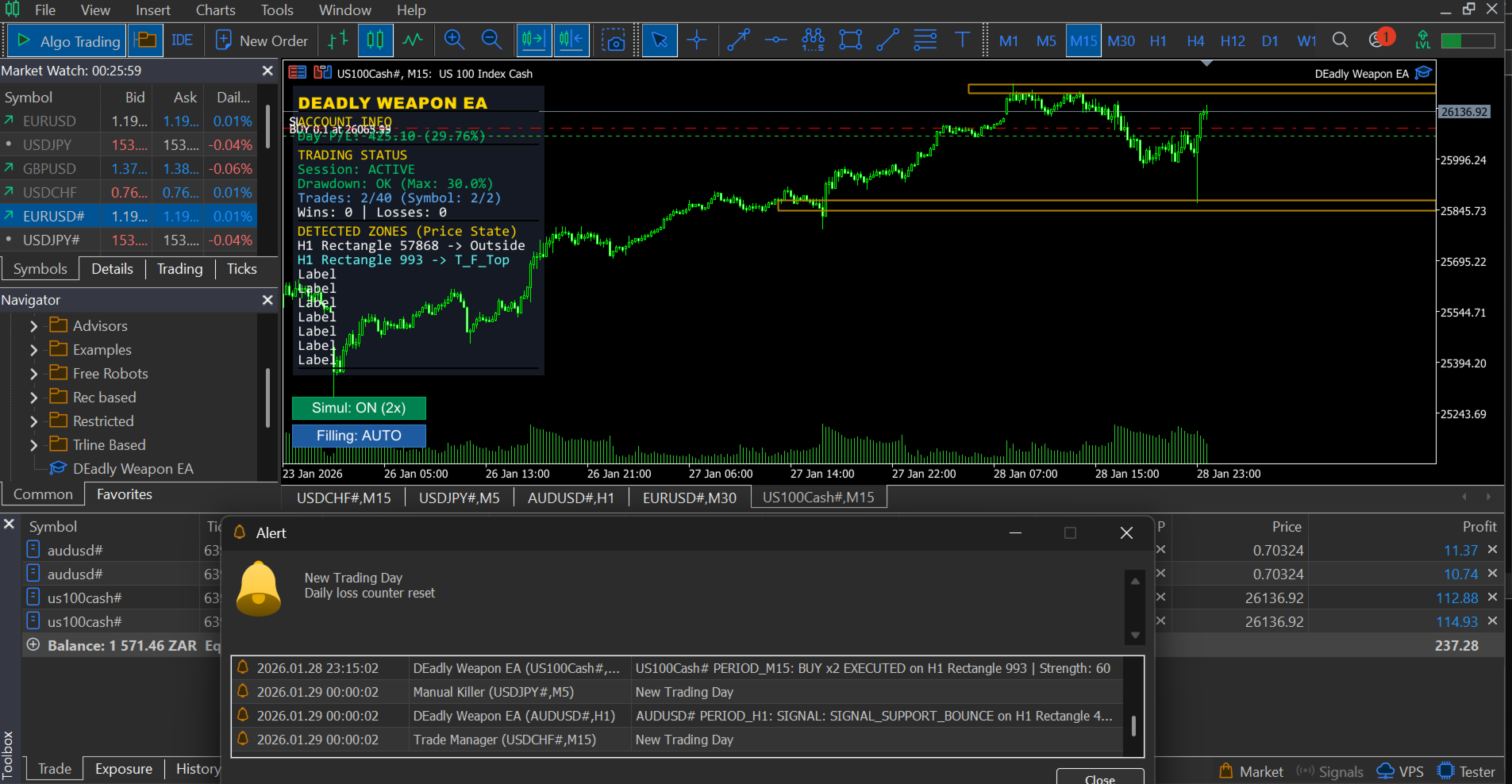Image resolution: width=1512 pixels, height=784 pixels.
Task: Select the horizontal line tool
Action: tap(775, 40)
